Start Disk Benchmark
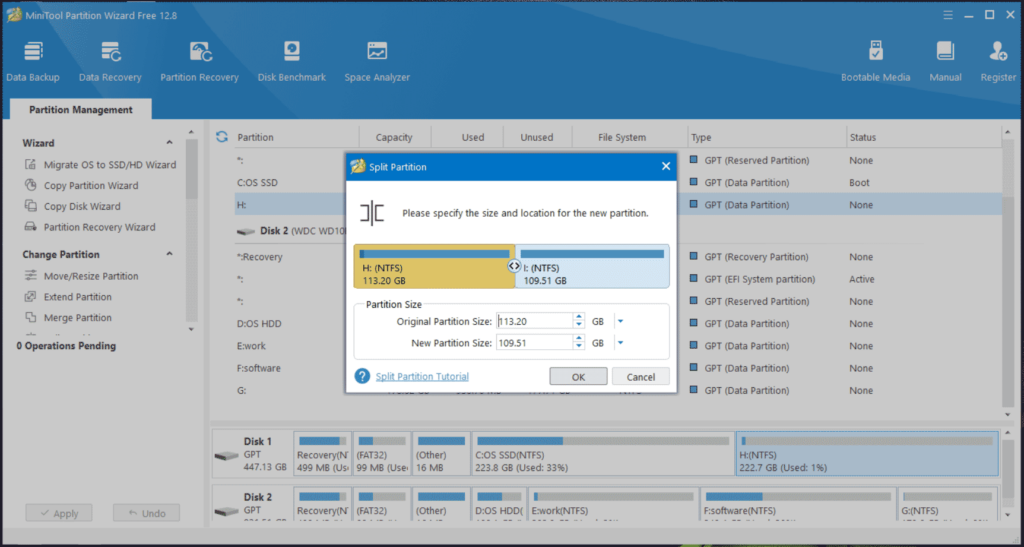 (x=291, y=62)
